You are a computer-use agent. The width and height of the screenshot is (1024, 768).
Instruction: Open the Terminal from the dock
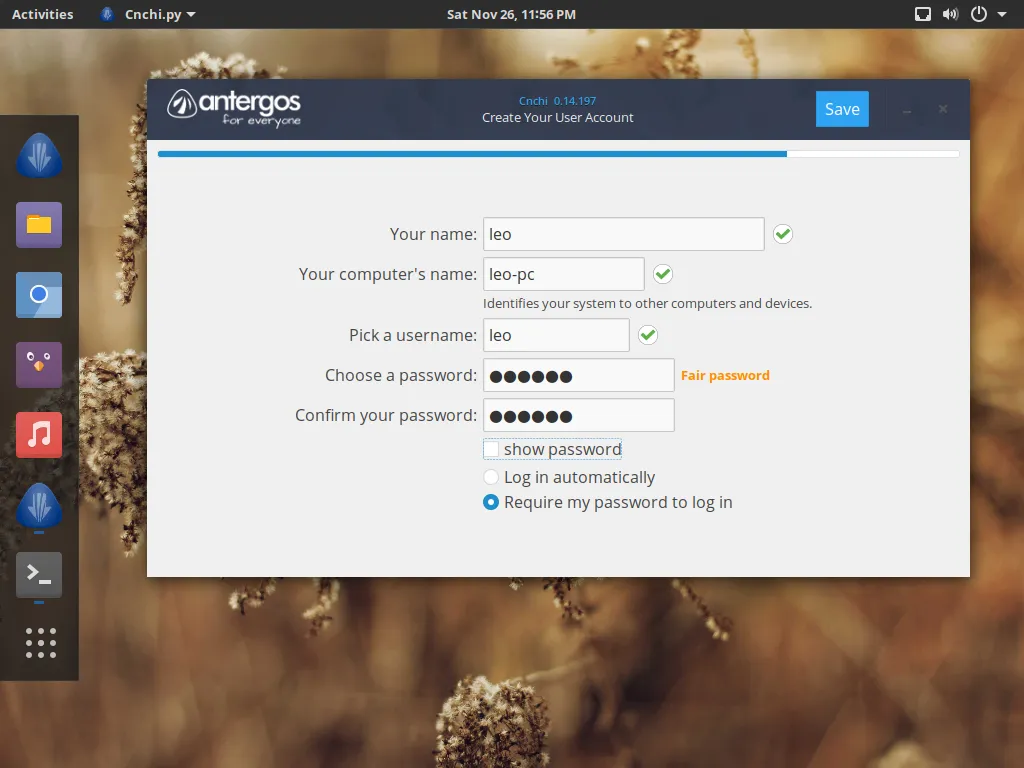pyautogui.click(x=39, y=575)
